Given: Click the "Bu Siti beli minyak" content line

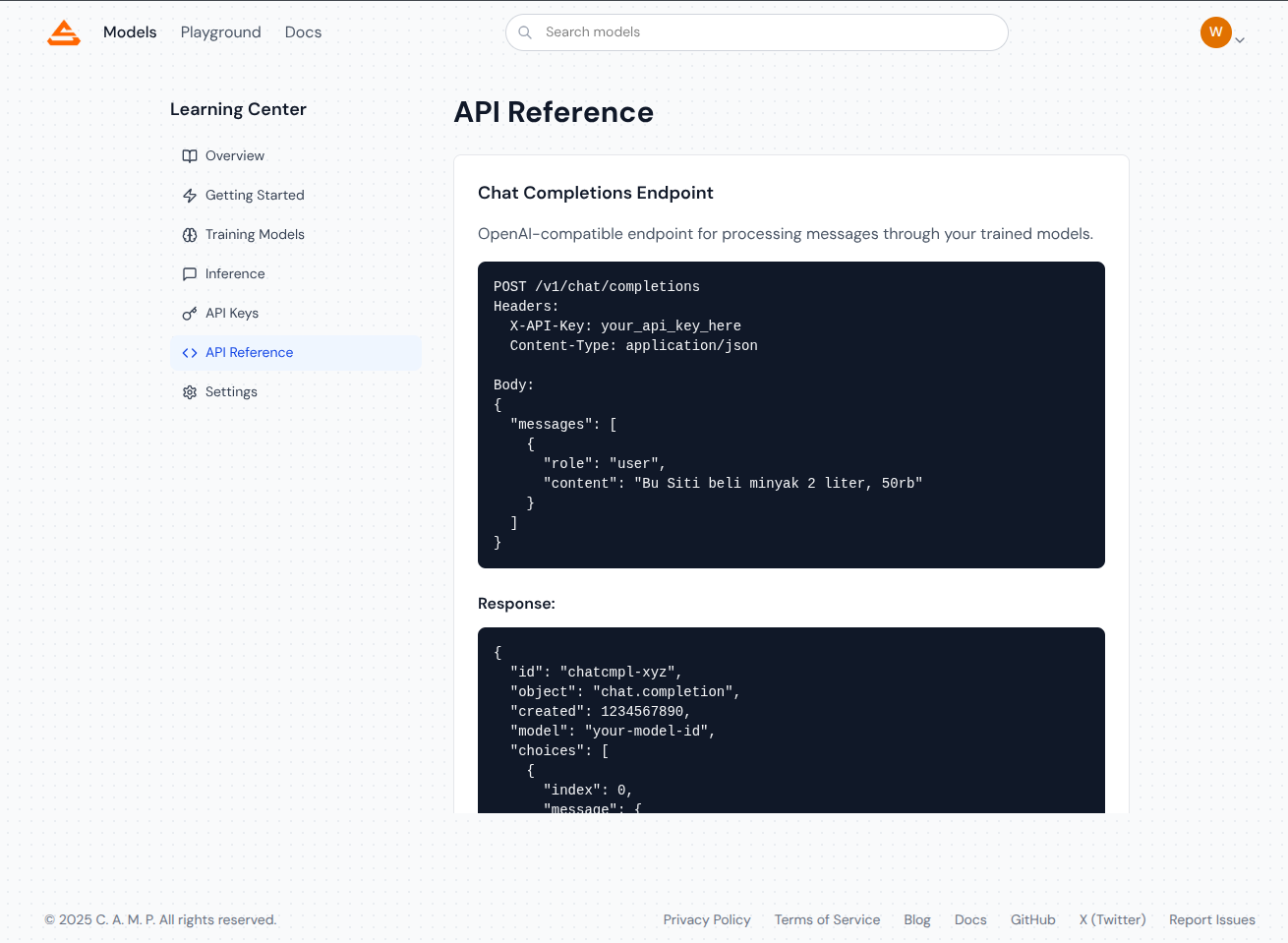Looking at the screenshot, I should point(732,483).
